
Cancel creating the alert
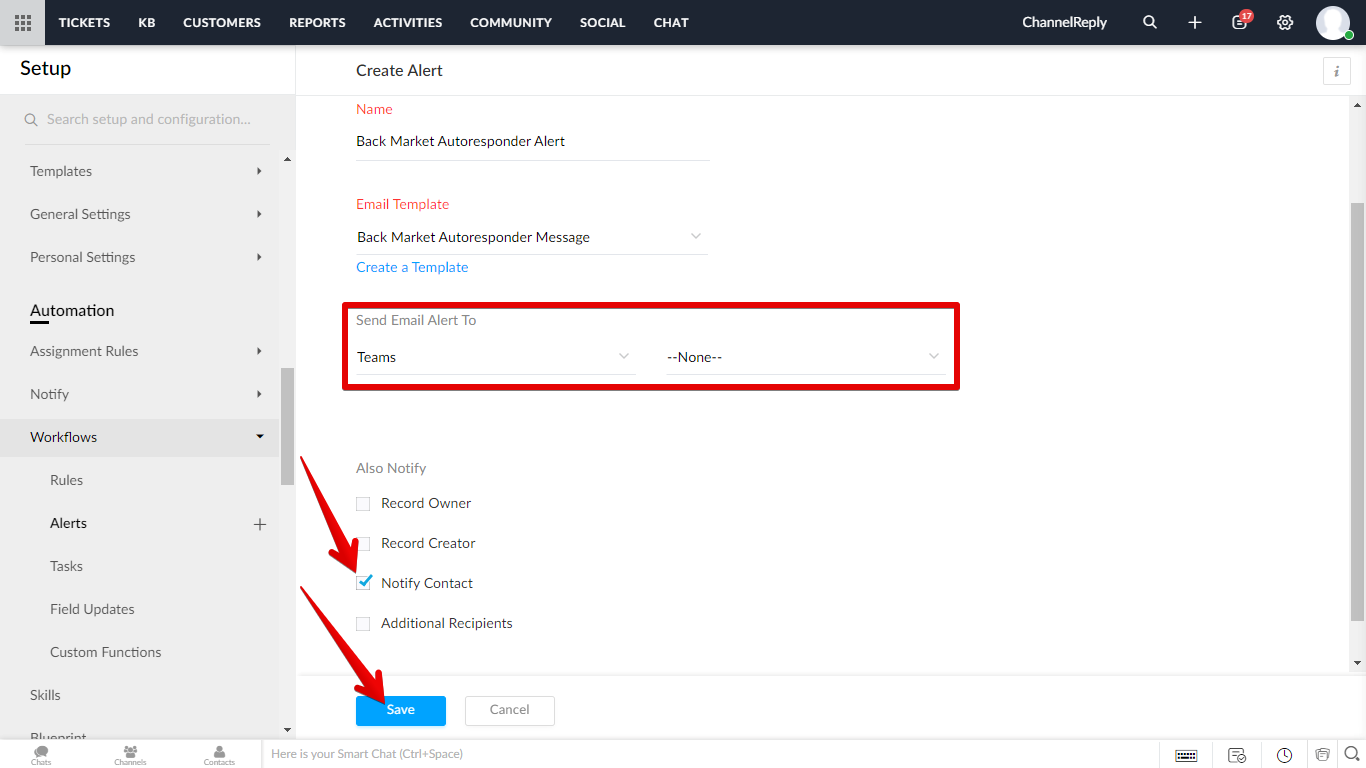click(x=510, y=710)
